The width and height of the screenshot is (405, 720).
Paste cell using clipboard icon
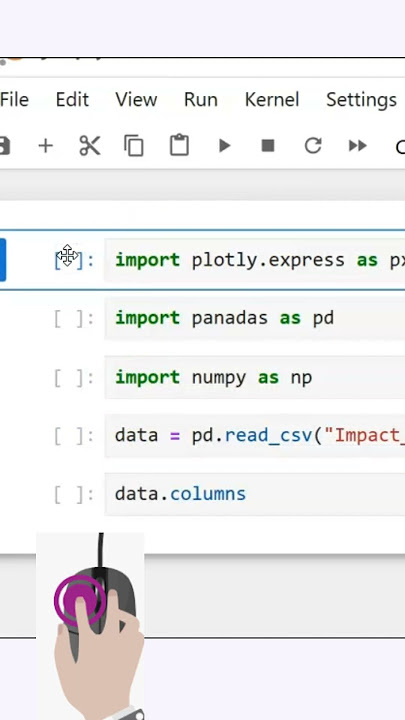click(179, 145)
